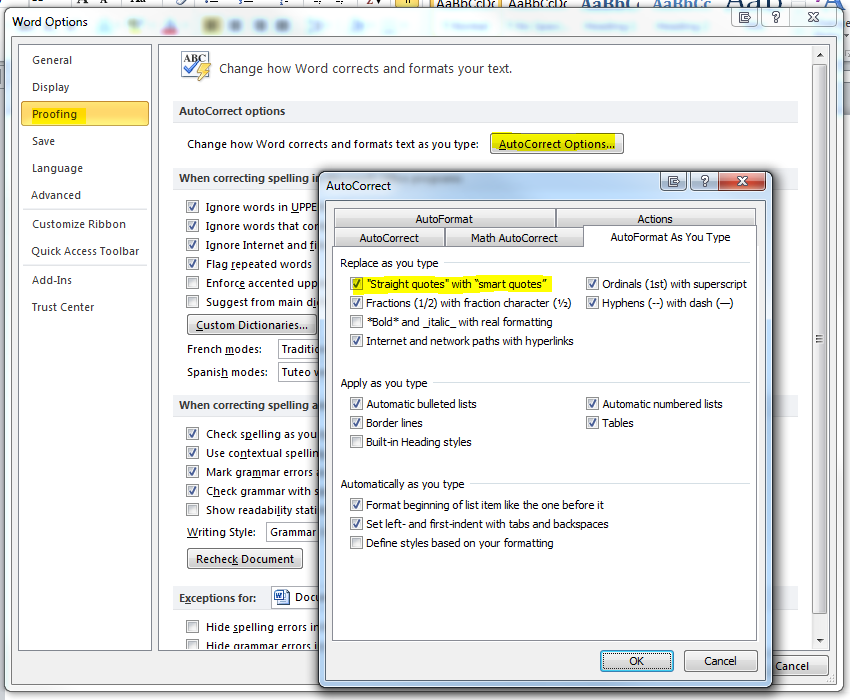Uncheck the Tables option
The width and height of the screenshot is (850, 700).
(x=592, y=422)
